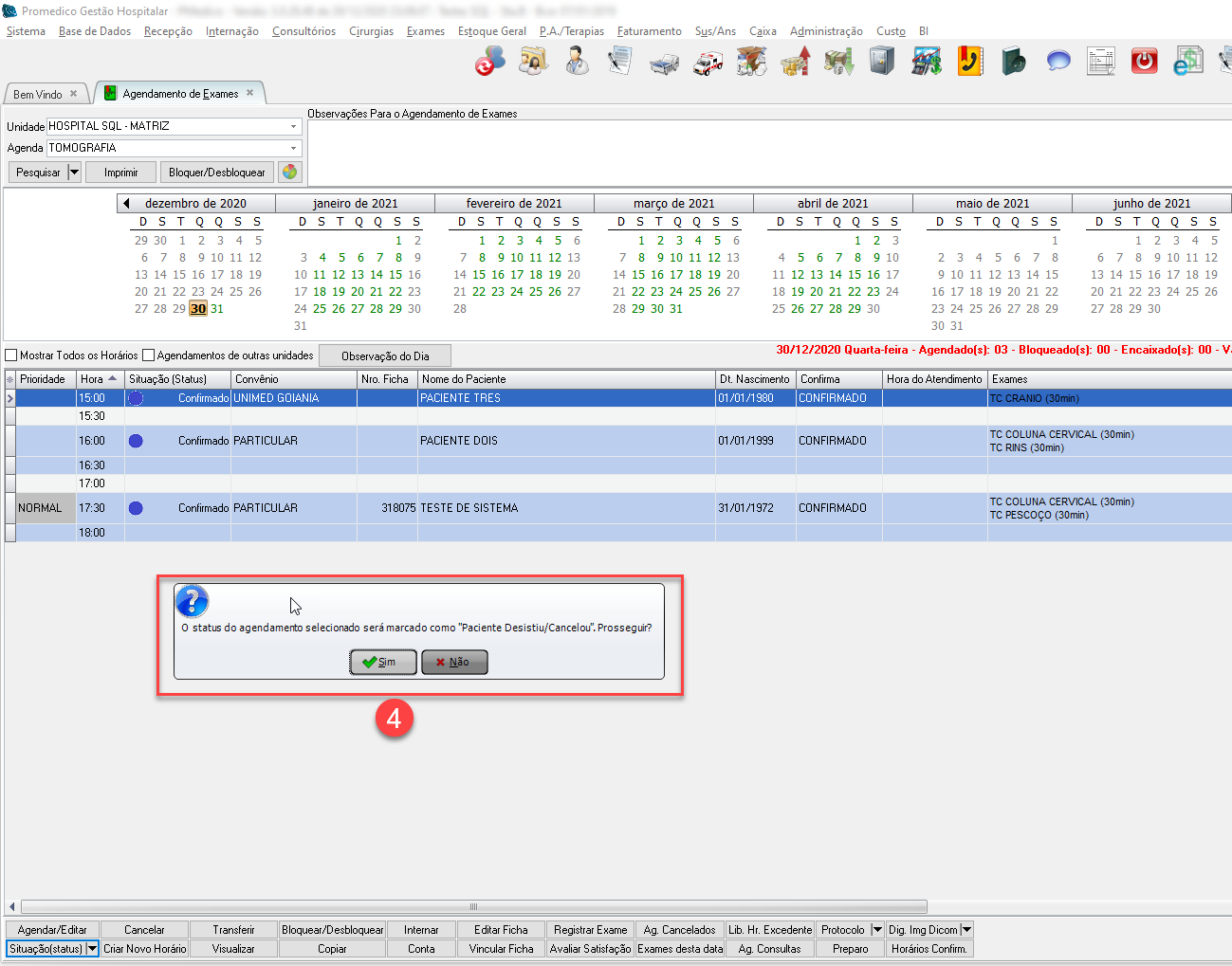The height and width of the screenshot is (966, 1232).
Task: Open the blue chat bubble icon
Action: coord(1057,62)
